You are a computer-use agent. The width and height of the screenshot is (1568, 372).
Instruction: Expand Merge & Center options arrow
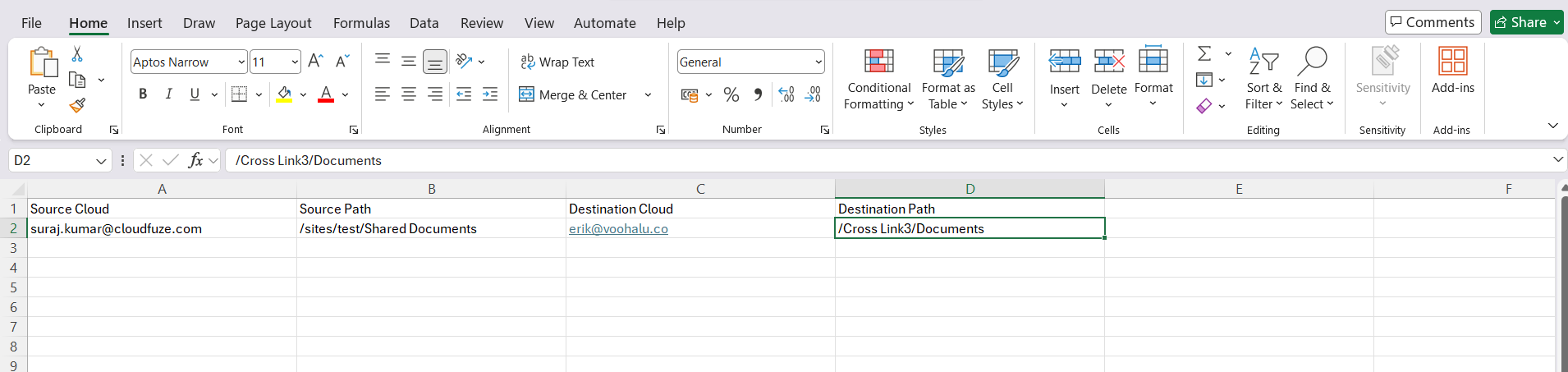tap(648, 95)
